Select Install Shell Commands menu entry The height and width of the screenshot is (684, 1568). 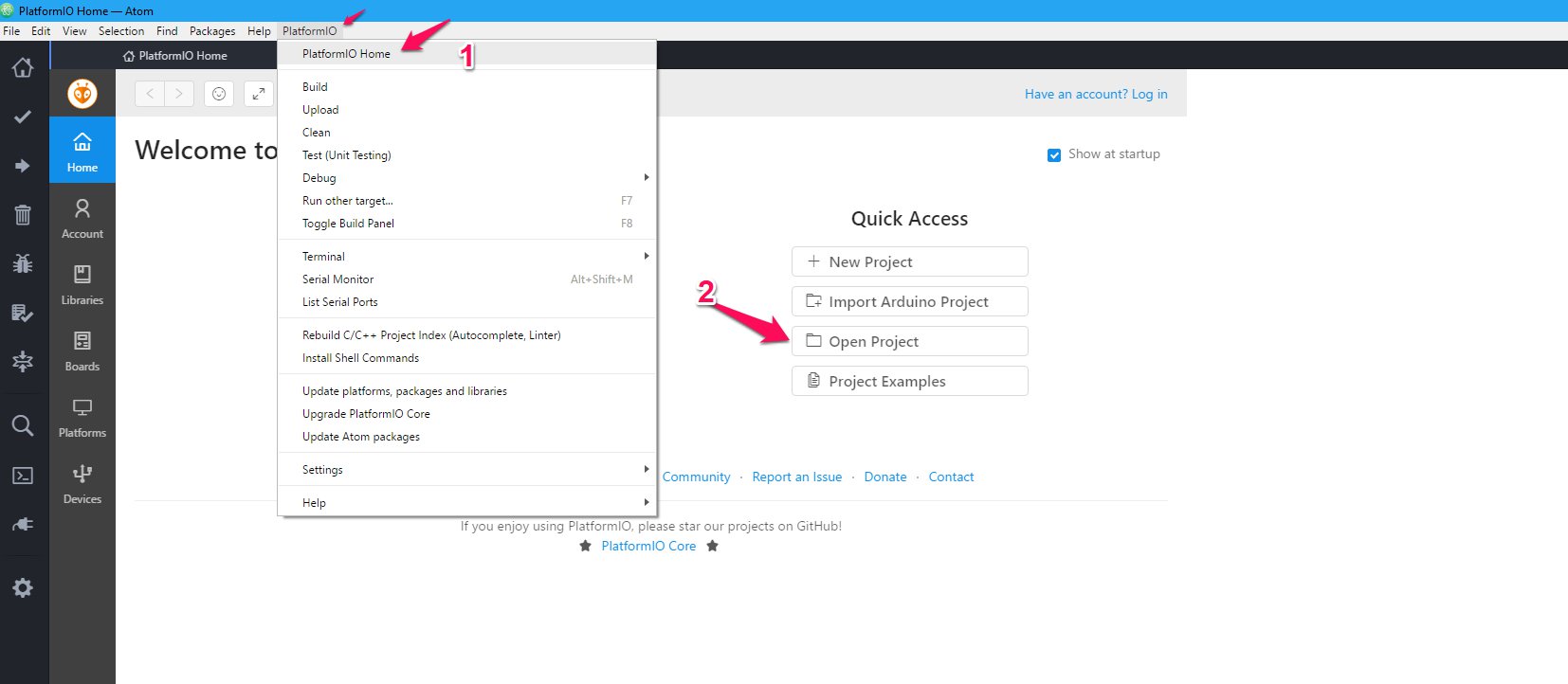click(x=466, y=358)
